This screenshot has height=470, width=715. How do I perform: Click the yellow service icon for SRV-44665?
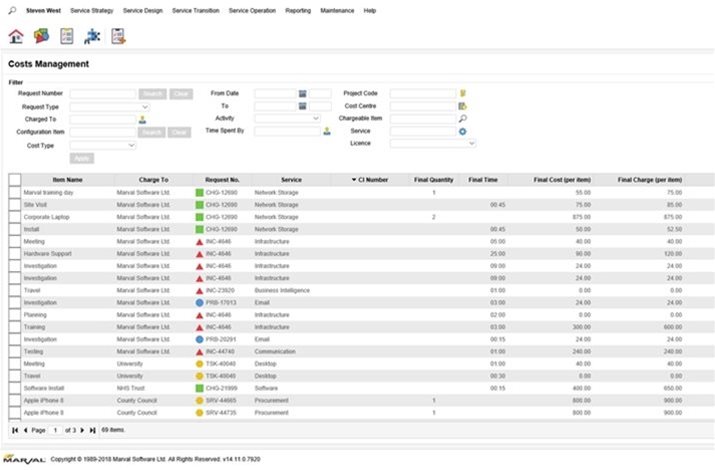tap(199, 400)
